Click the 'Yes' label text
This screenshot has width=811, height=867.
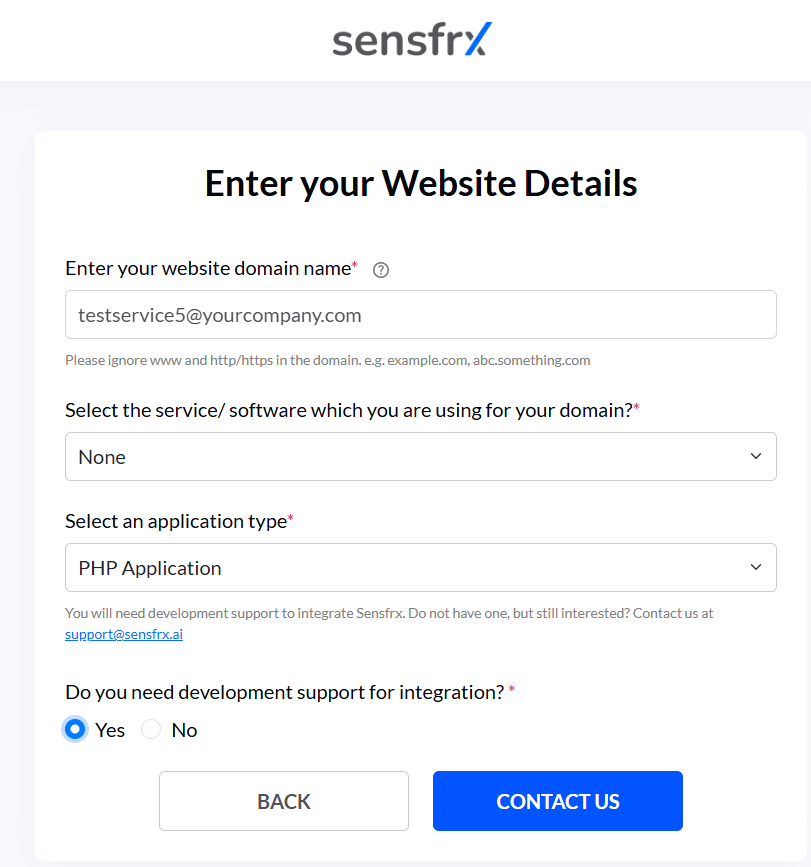pos(110,730)
